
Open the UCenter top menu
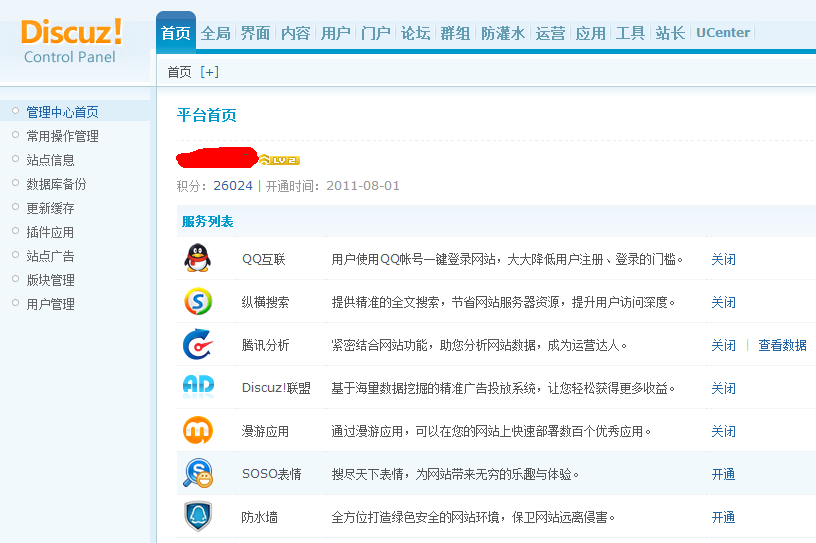pos(723,33)
